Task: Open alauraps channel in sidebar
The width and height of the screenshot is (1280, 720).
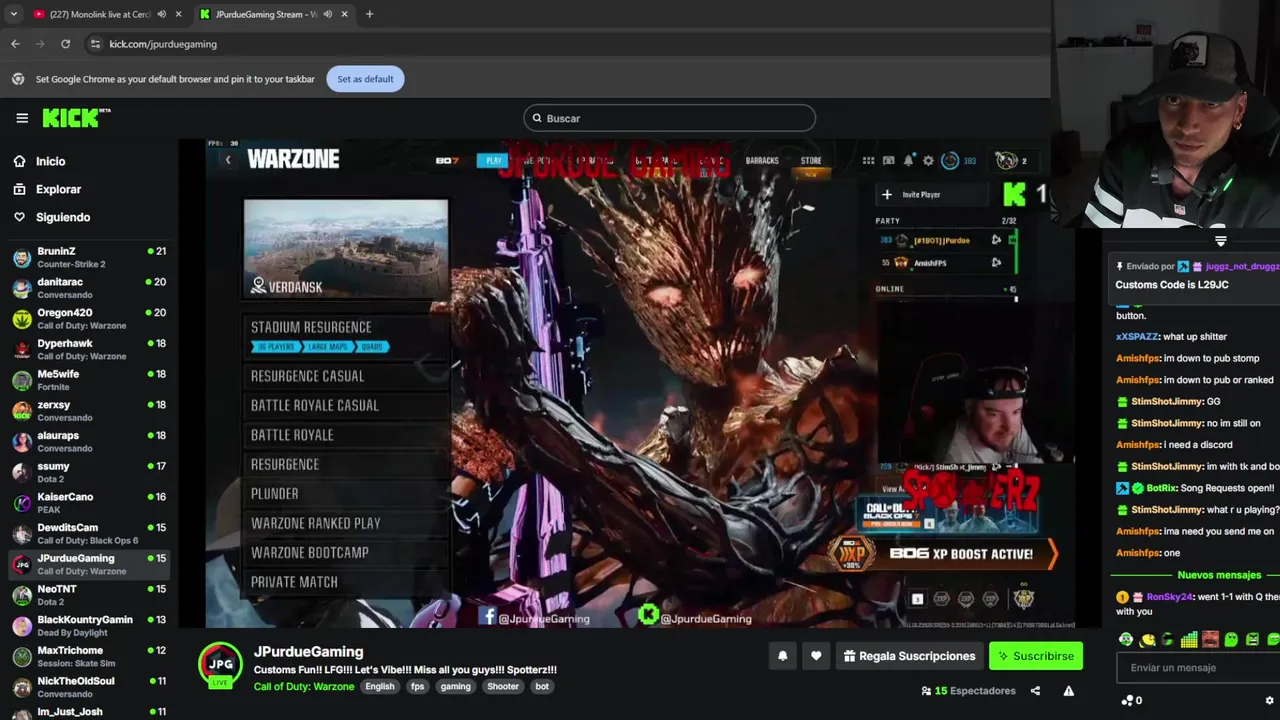Action: [88, 442]
